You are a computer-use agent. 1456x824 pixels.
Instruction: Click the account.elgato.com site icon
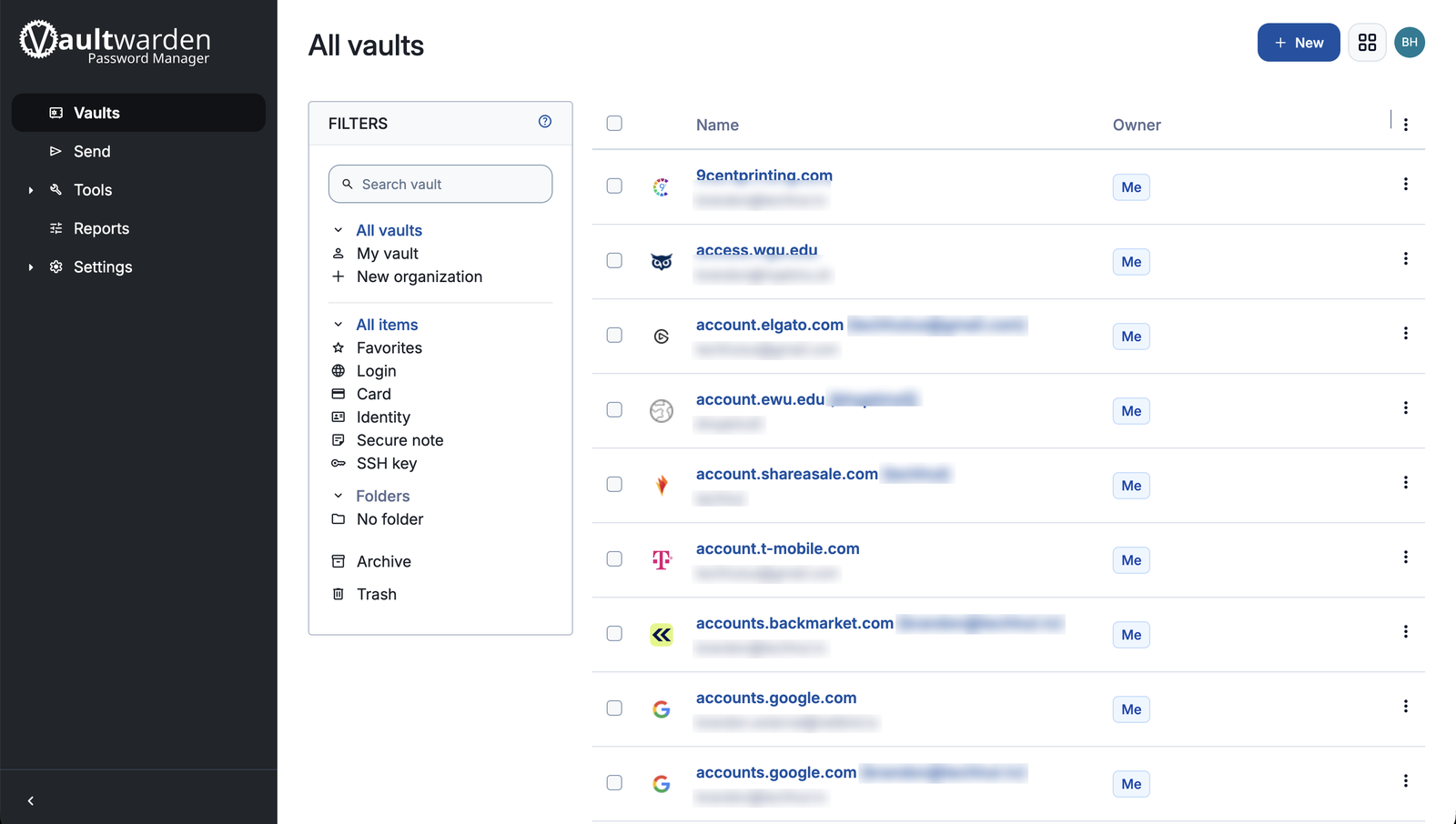pyautogui.click(x=662, y=337)
